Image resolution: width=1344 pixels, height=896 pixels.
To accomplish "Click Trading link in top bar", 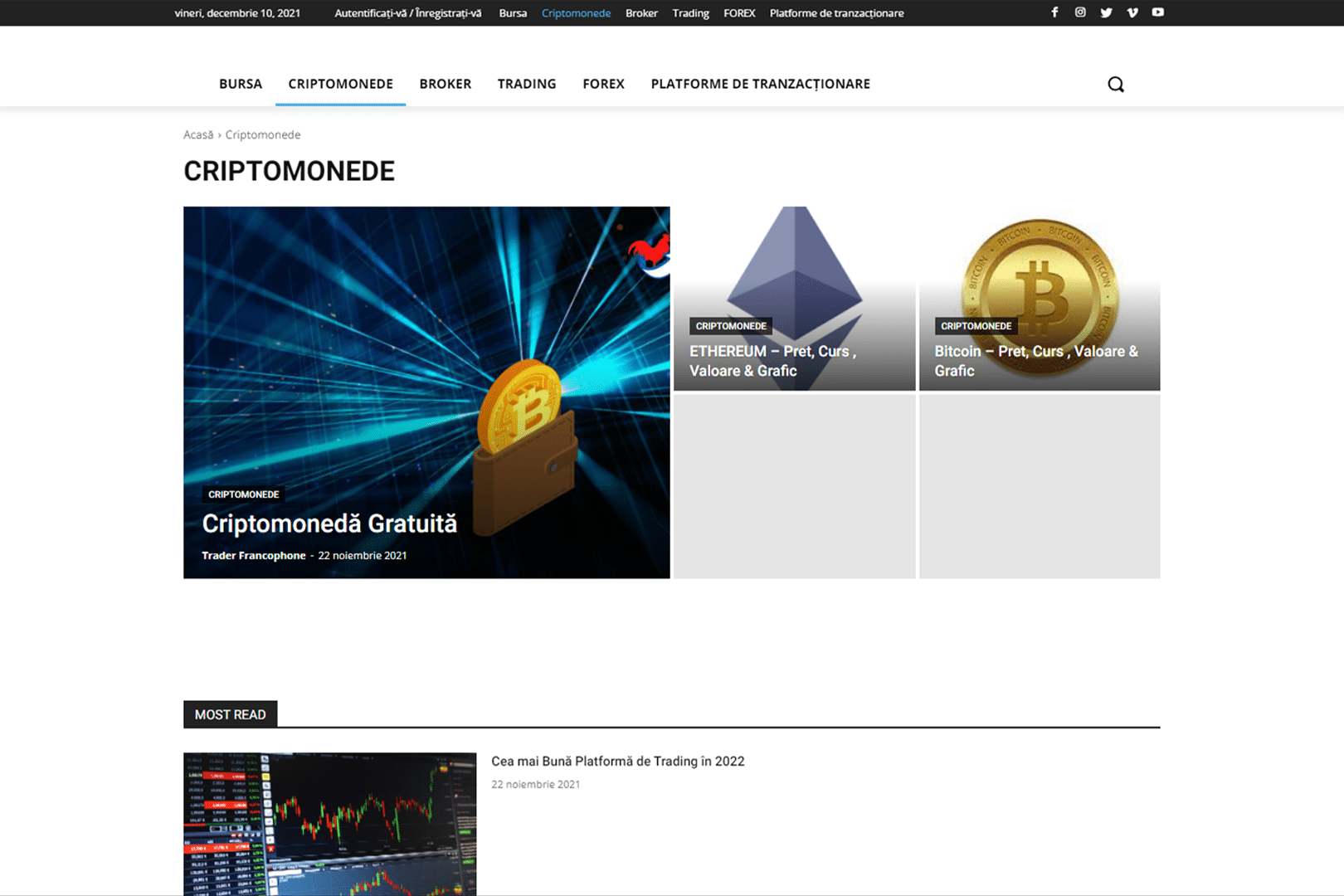I will [x=690, y=13].
